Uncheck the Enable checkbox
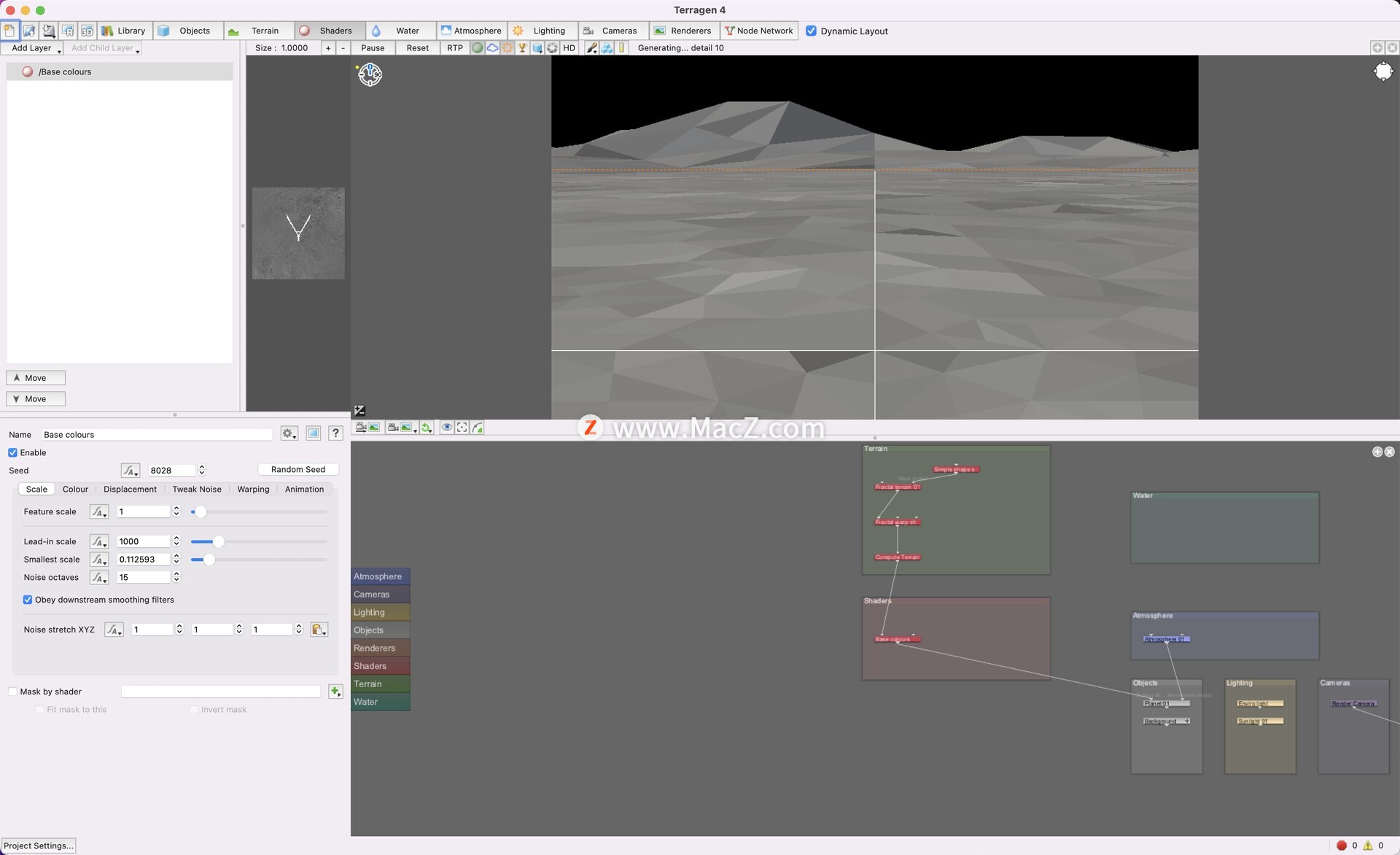Image resolution: width=1400 pixels, height=855 pixels. [13, 452]
